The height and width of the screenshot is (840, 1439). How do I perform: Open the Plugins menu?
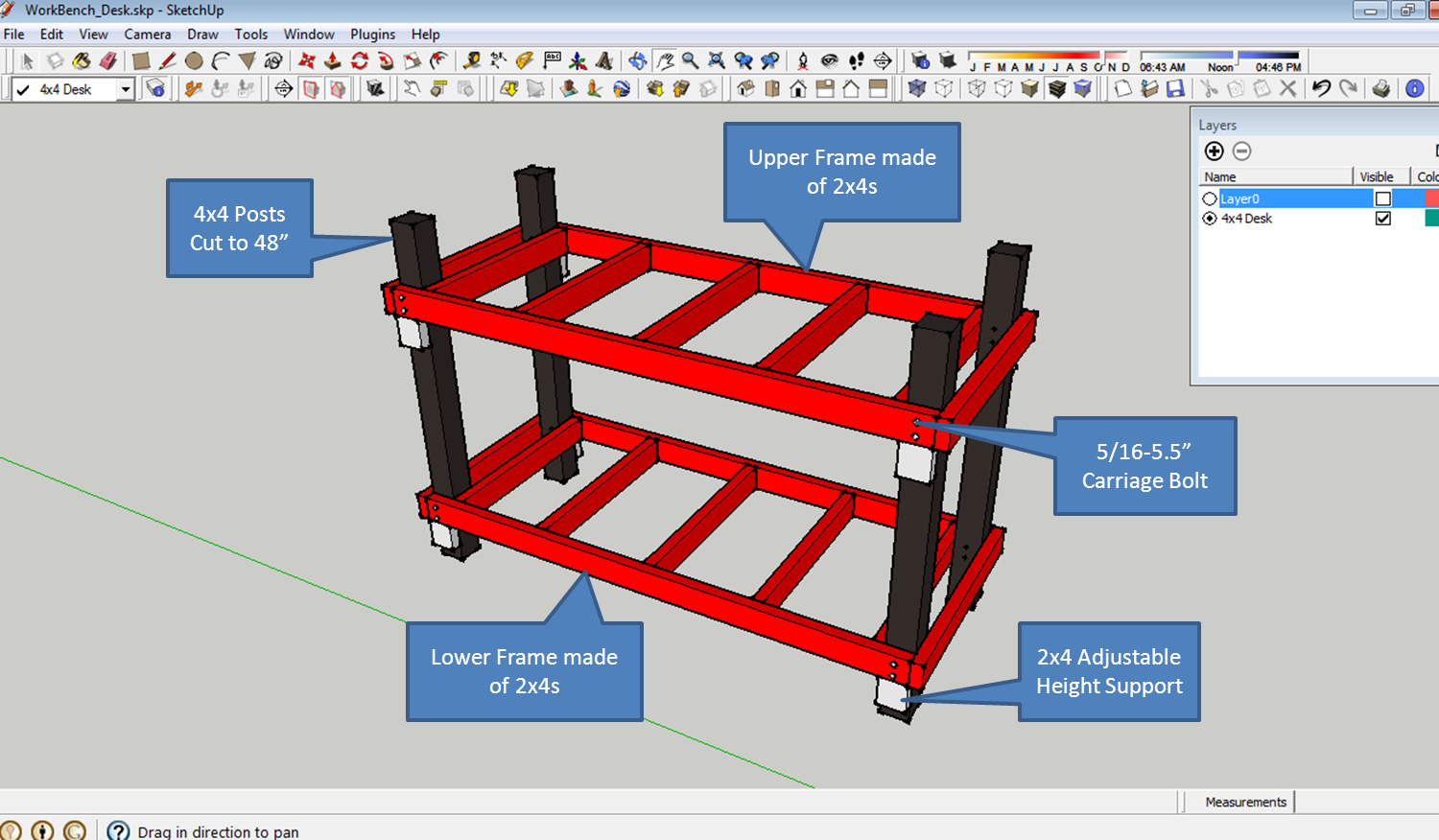click(372, 34)
